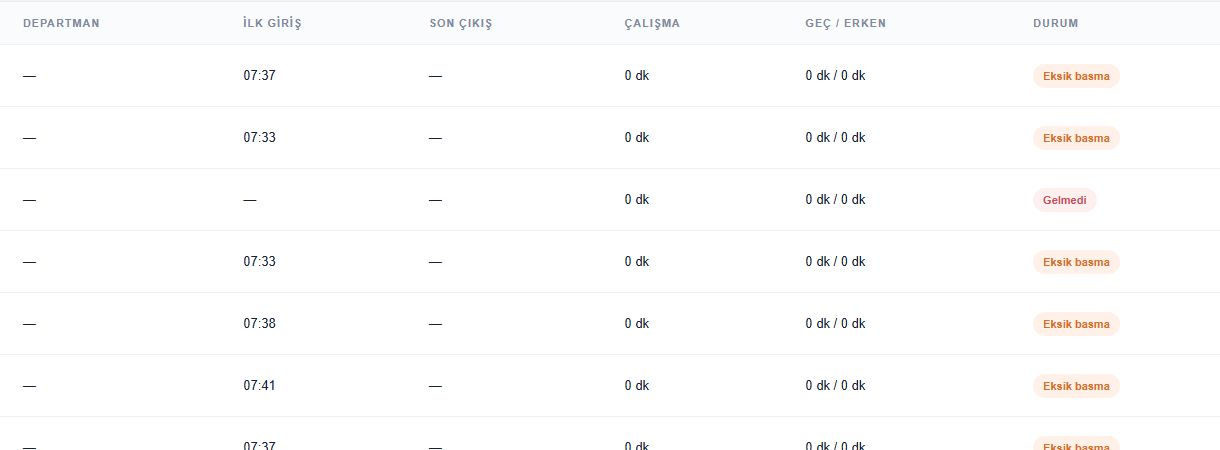This screenshot has width=1220, height=450.
Task: Click 0 dk / 0 dk in Gelmedi row
Action: point(835,199)
